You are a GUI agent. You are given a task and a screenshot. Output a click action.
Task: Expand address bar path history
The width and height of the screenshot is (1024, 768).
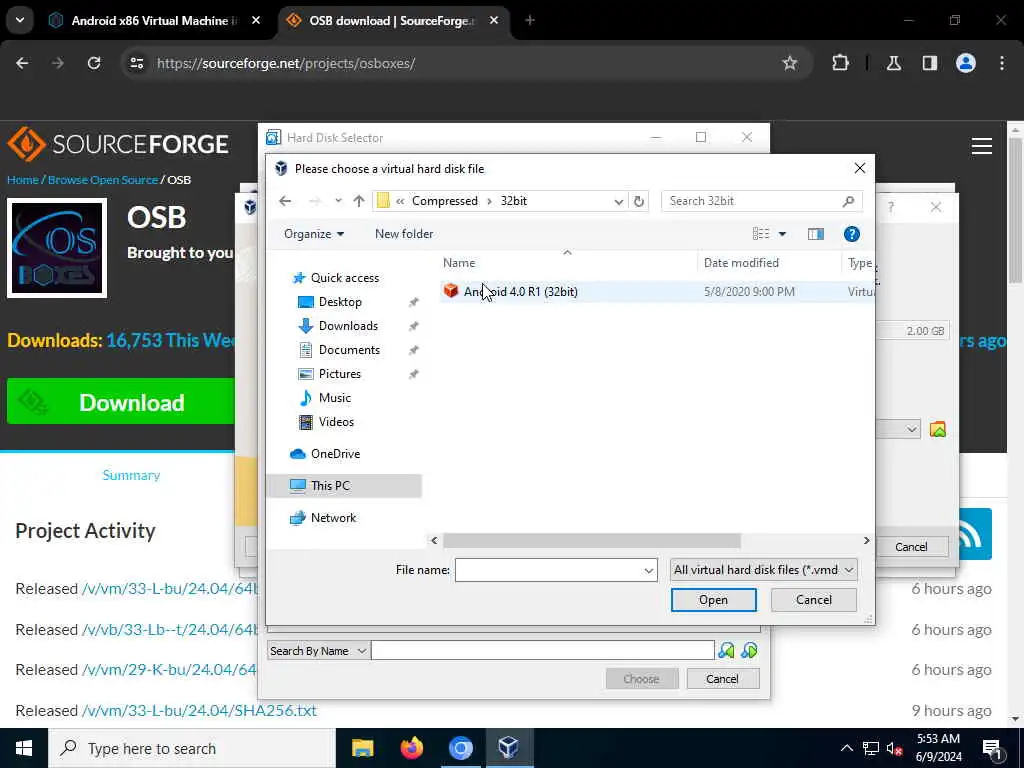(618, 201)
